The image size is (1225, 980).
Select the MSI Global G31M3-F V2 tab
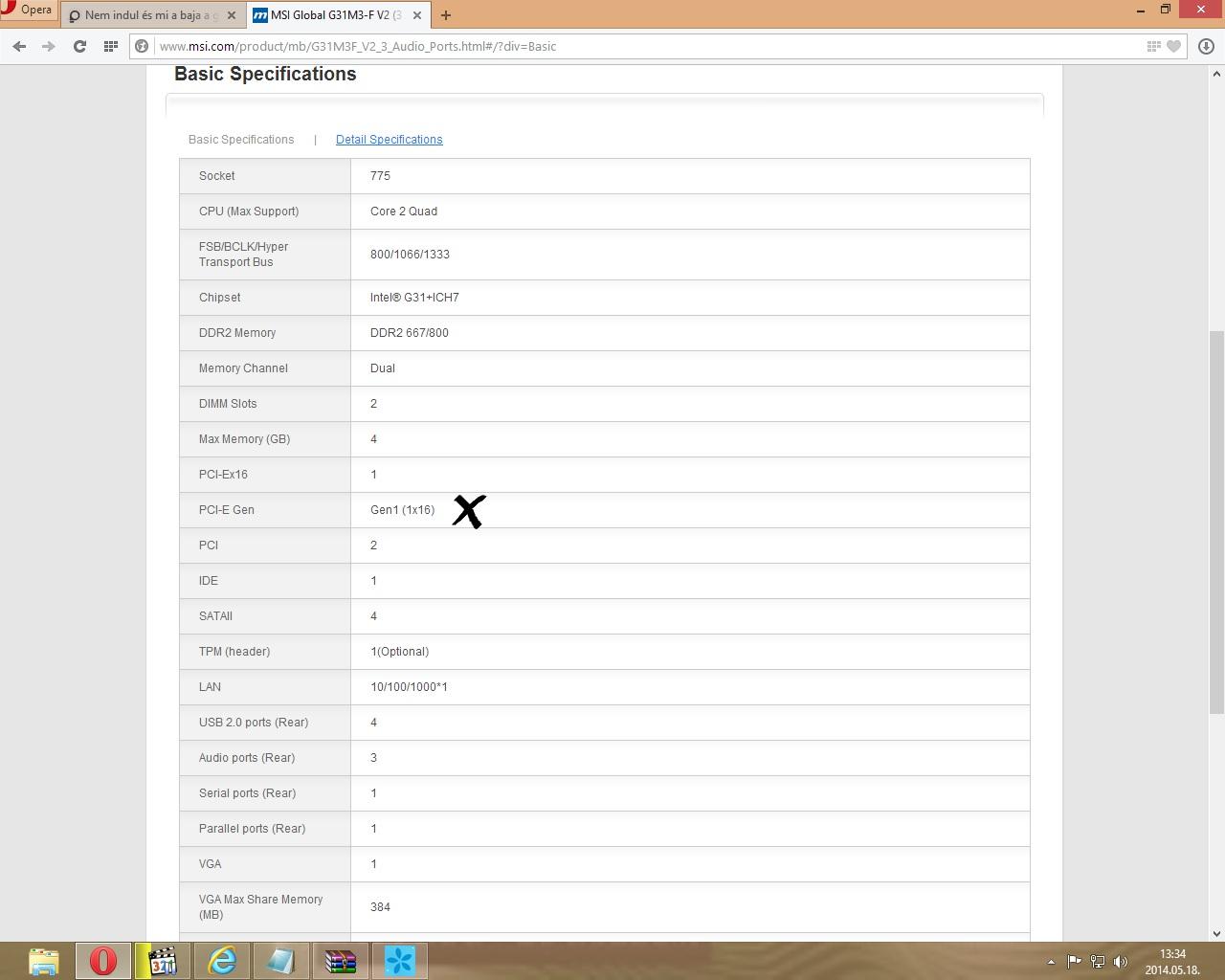point(336,15)
